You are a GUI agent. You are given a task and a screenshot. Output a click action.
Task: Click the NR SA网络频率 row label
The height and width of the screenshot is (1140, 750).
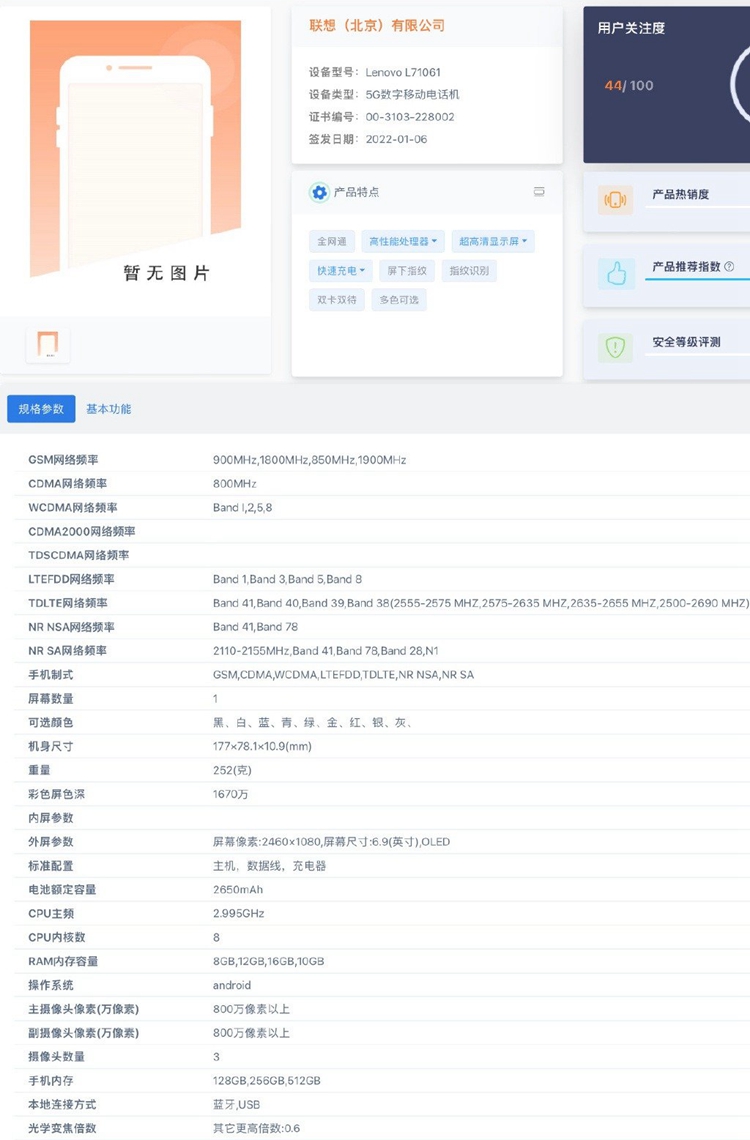click(68, 651)
